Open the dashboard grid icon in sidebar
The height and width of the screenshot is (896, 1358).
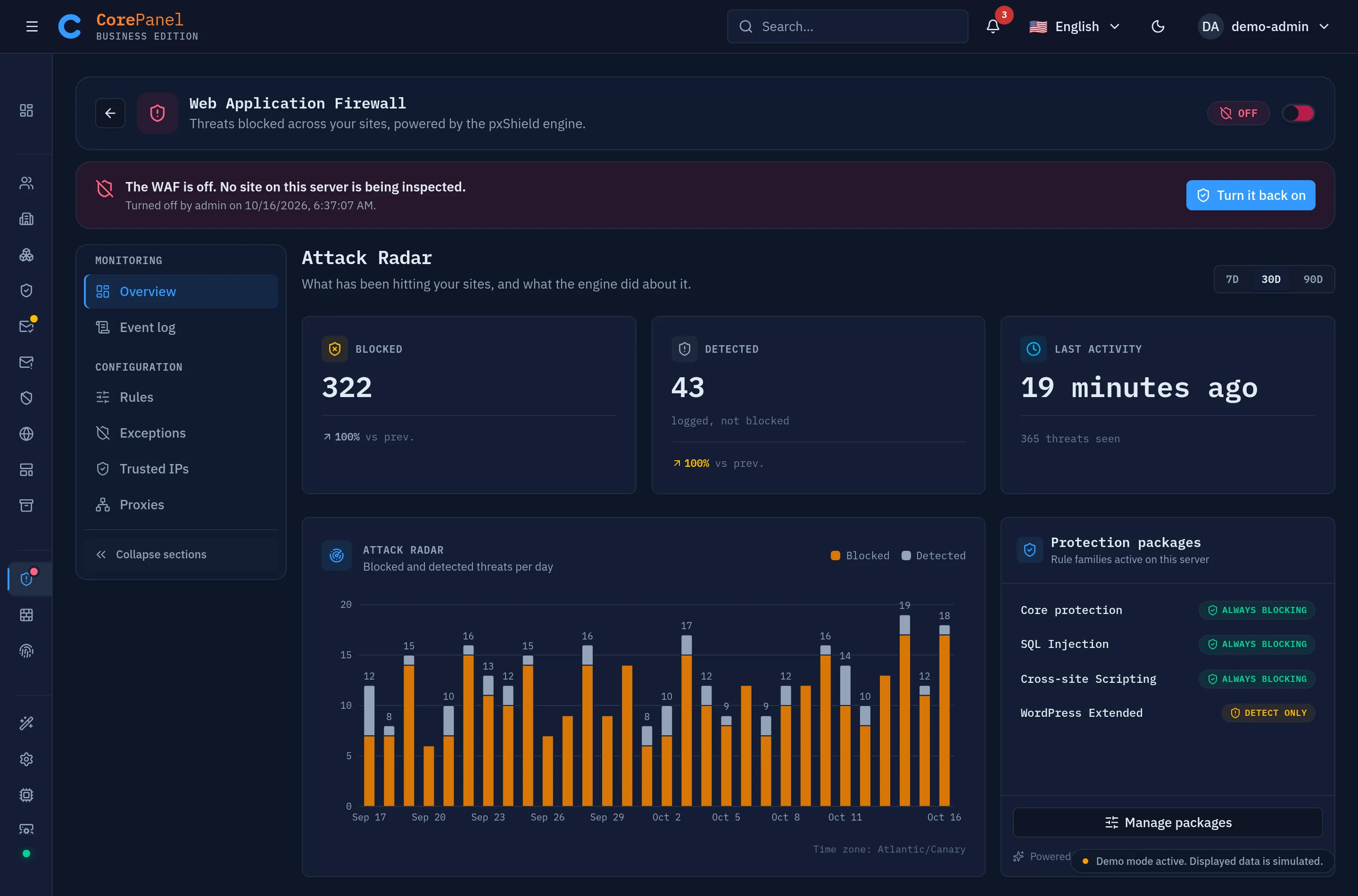(26, 110)
